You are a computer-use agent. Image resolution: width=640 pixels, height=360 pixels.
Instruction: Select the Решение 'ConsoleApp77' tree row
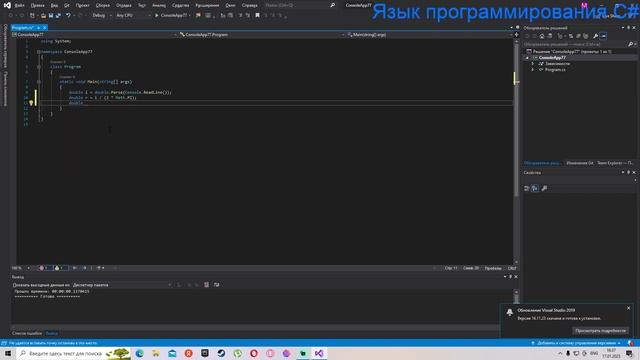(571, 51)
